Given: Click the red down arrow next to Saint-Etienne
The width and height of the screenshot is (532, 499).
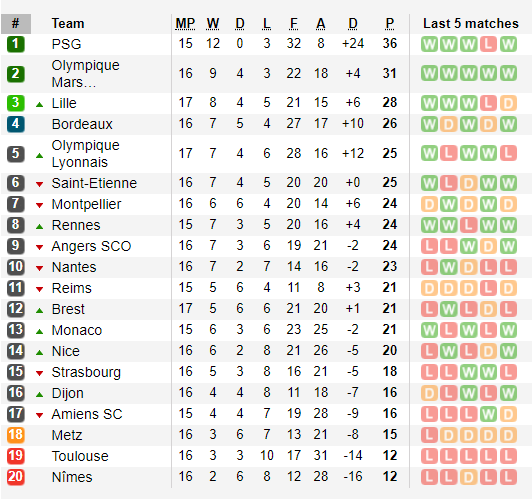Looking at the screenshot, I should (39, 184).
